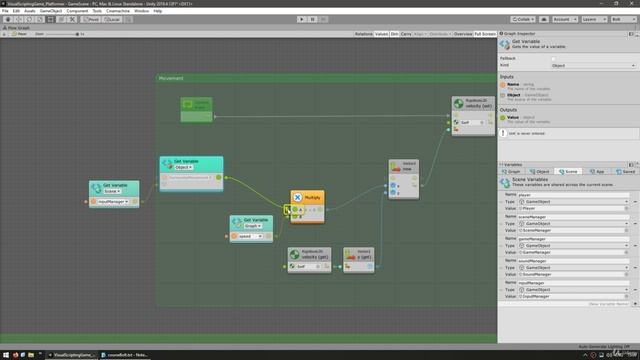This screenshot has height=360, width=640.
Task: Pick object for InputManager value field
Action: click(x=627, y=297)
